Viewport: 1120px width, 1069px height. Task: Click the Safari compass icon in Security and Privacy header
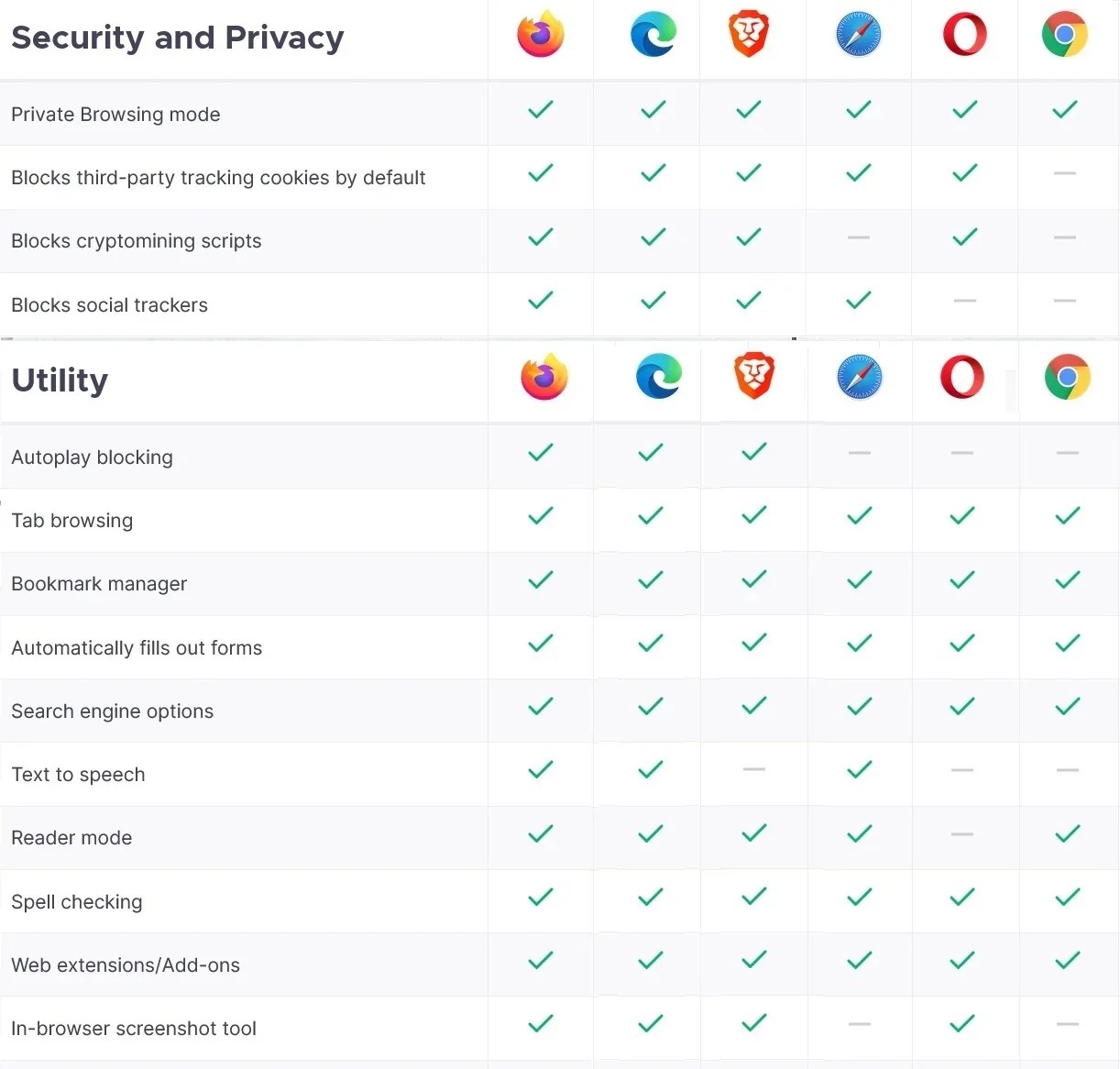[859, 35]
